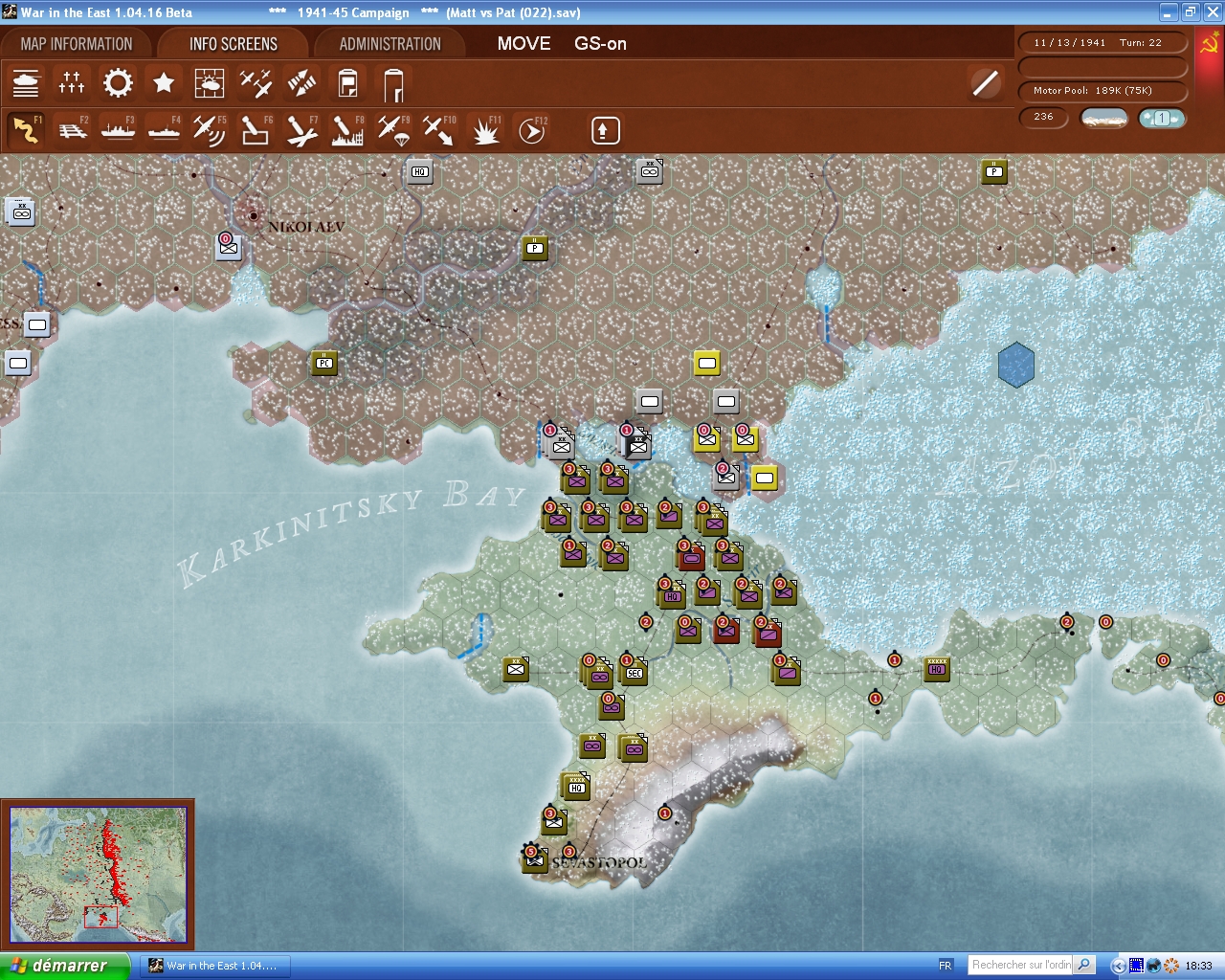Click the opposing arrows reinforcement icon
1225x980 pixels.
tap(301, 83)
